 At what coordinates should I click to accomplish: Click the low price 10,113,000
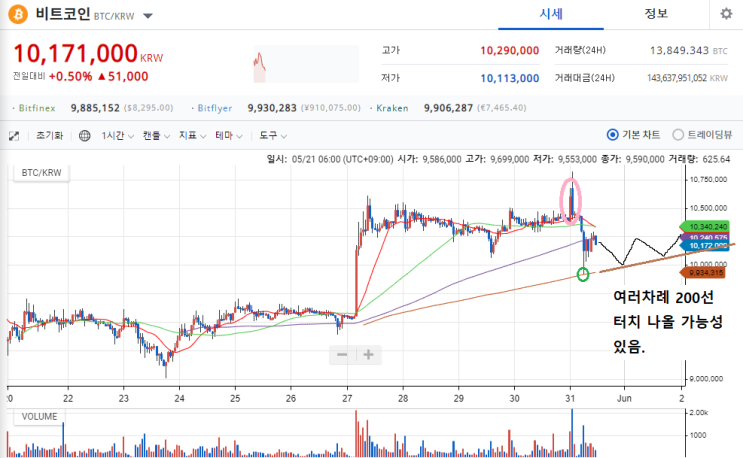coord(509,78)
